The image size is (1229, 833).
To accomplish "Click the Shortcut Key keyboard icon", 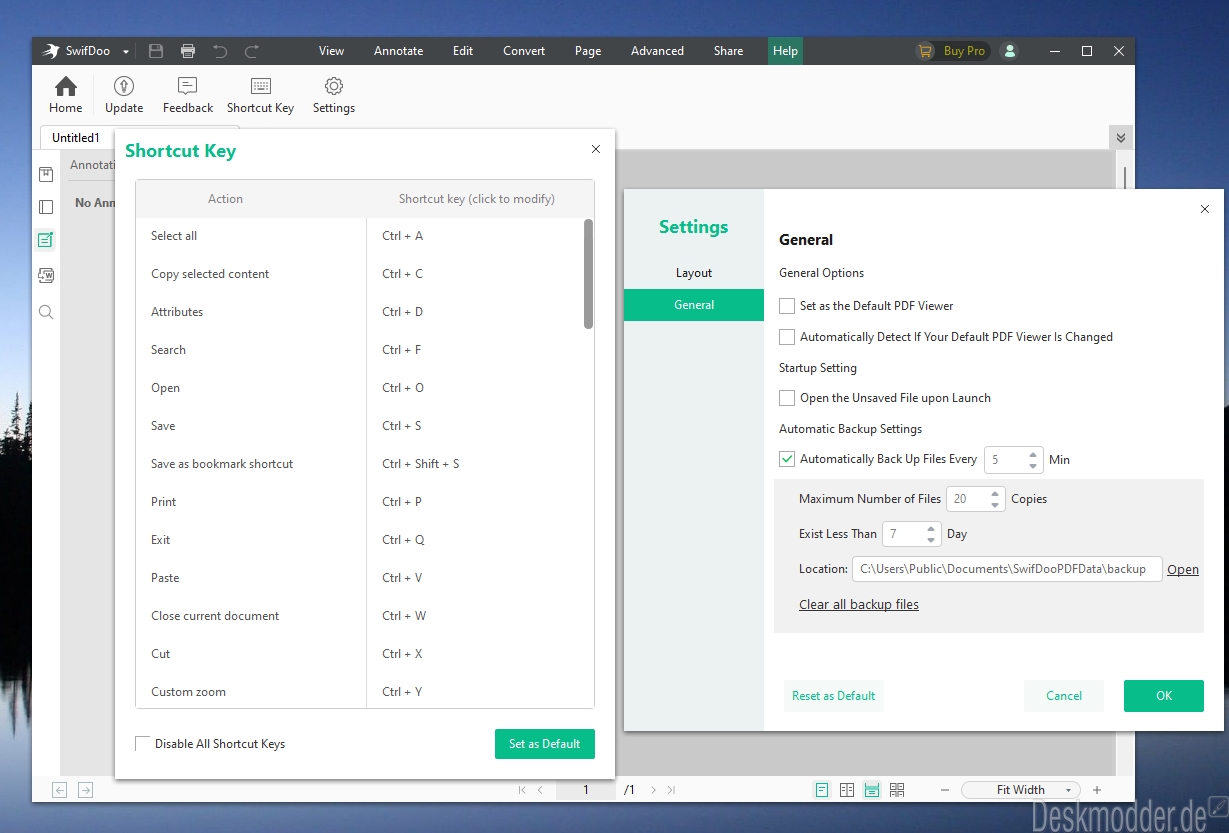I will point(260,87).
